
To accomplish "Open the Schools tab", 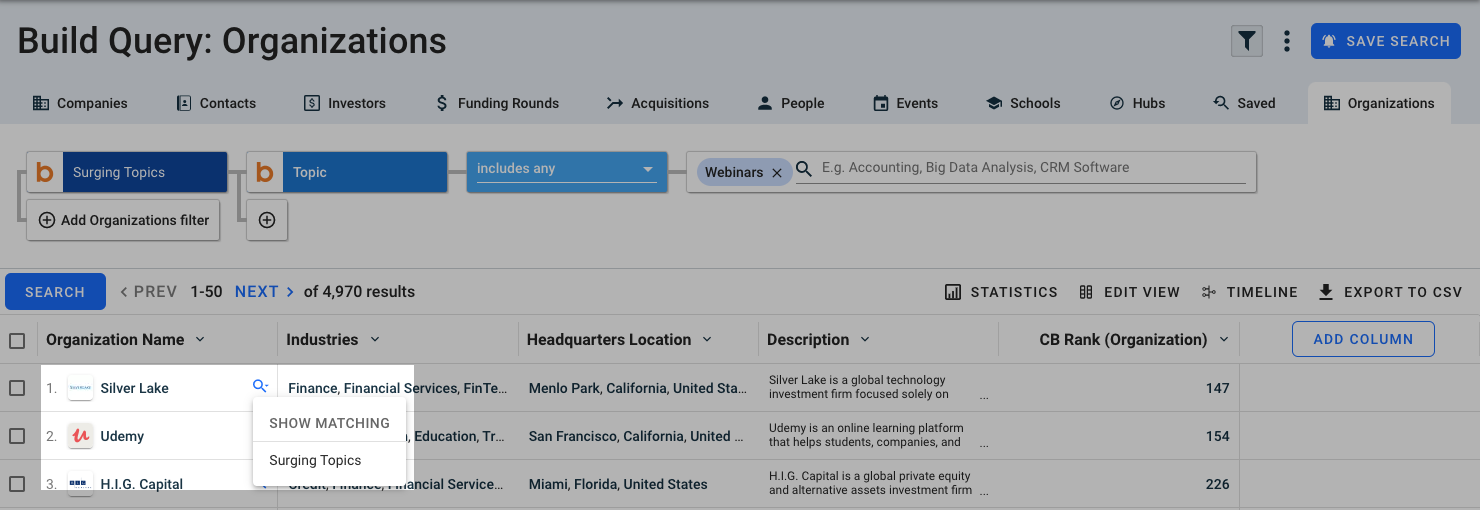I will pyautogui.click(x=1023, y=103).
